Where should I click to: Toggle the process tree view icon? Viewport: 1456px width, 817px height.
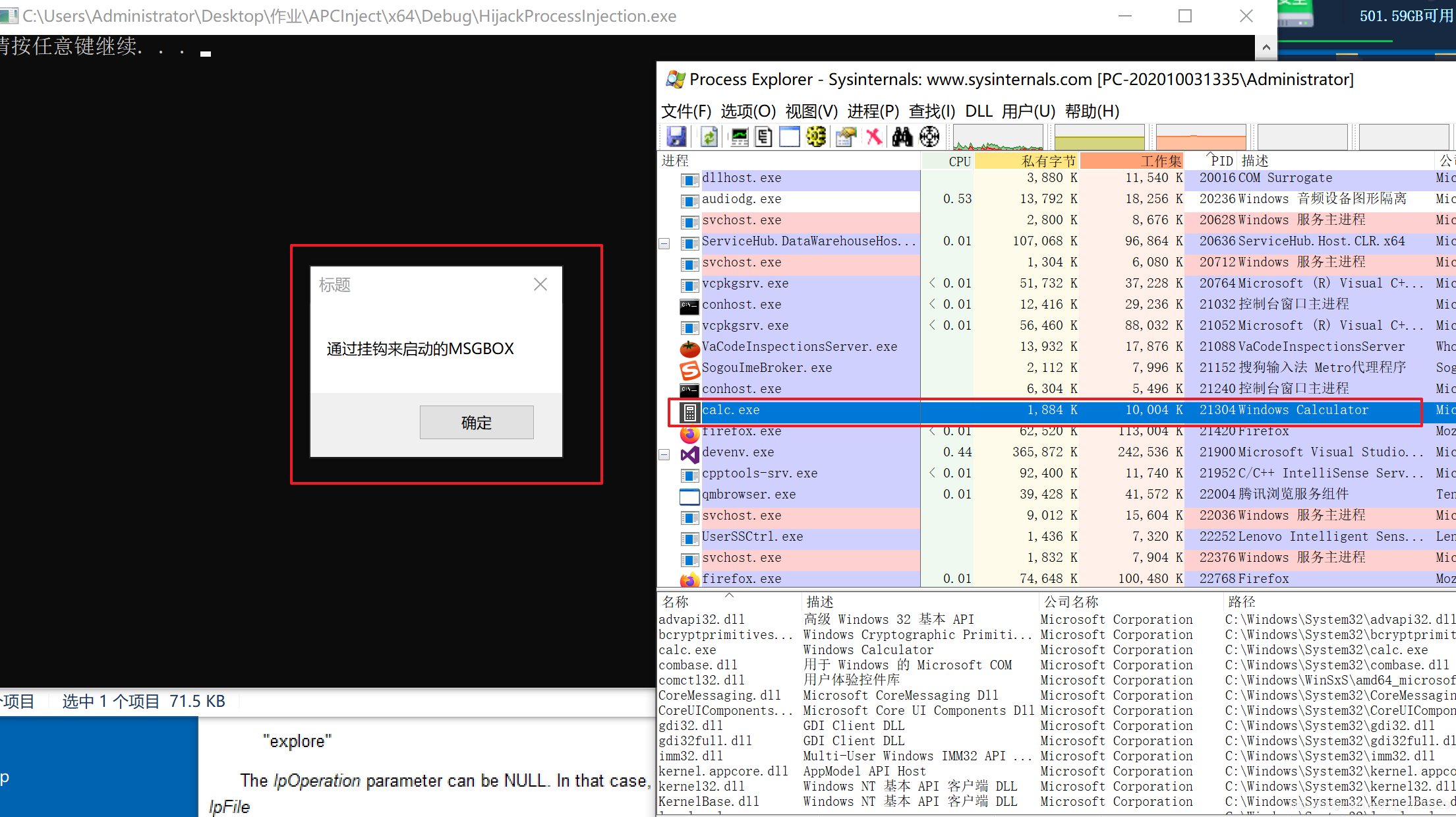coord(764,136)
